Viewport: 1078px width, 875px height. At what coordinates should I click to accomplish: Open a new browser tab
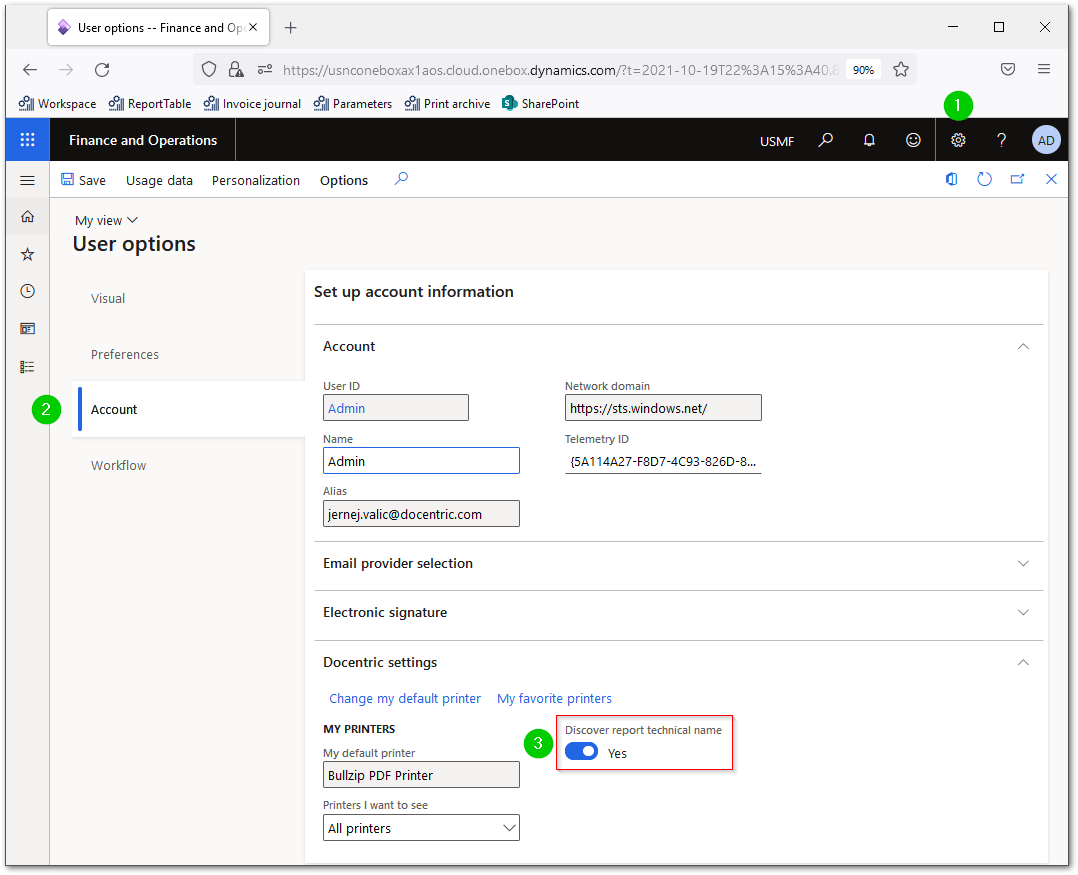291,27
